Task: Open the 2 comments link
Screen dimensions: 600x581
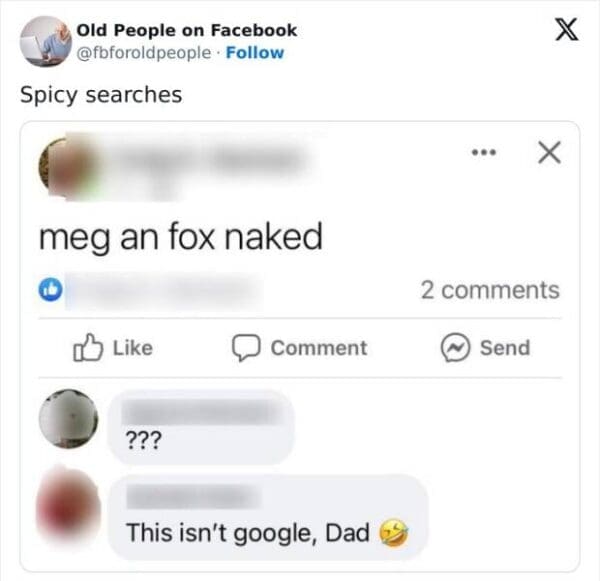Action: 489,290
